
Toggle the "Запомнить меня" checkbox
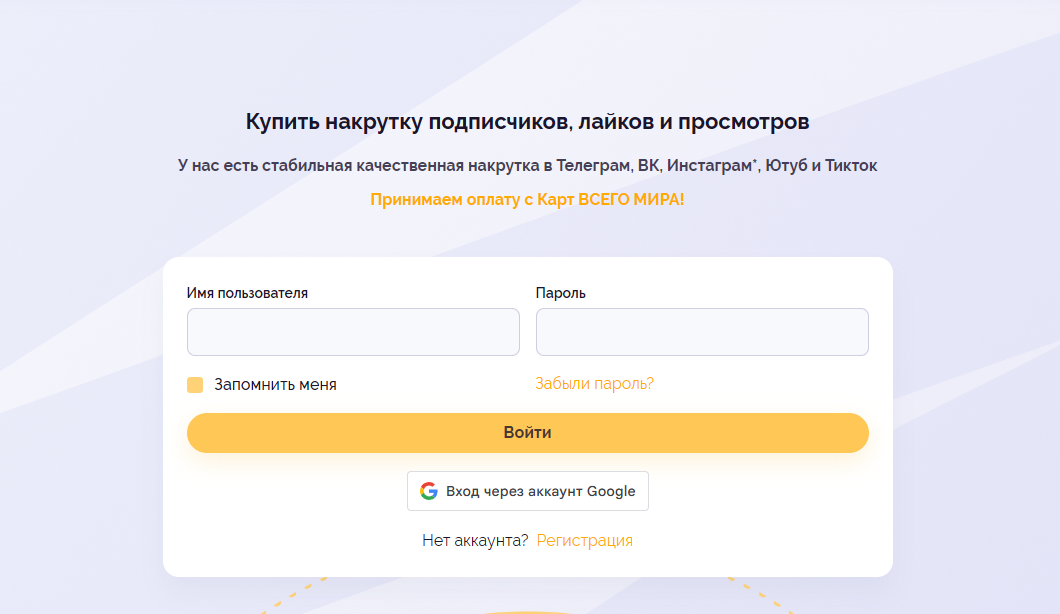195,385
